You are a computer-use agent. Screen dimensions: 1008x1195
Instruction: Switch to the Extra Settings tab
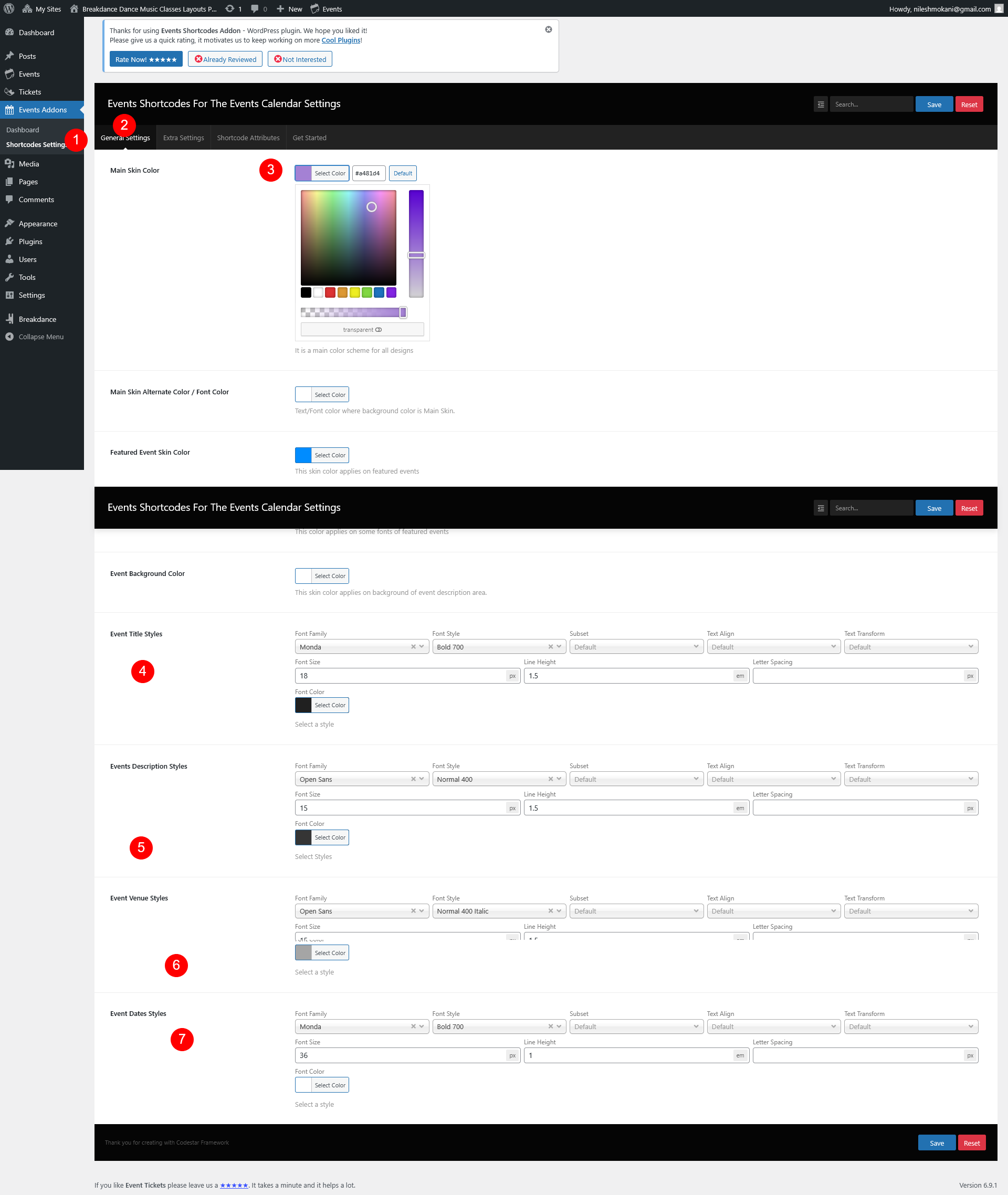coord(183,138)
